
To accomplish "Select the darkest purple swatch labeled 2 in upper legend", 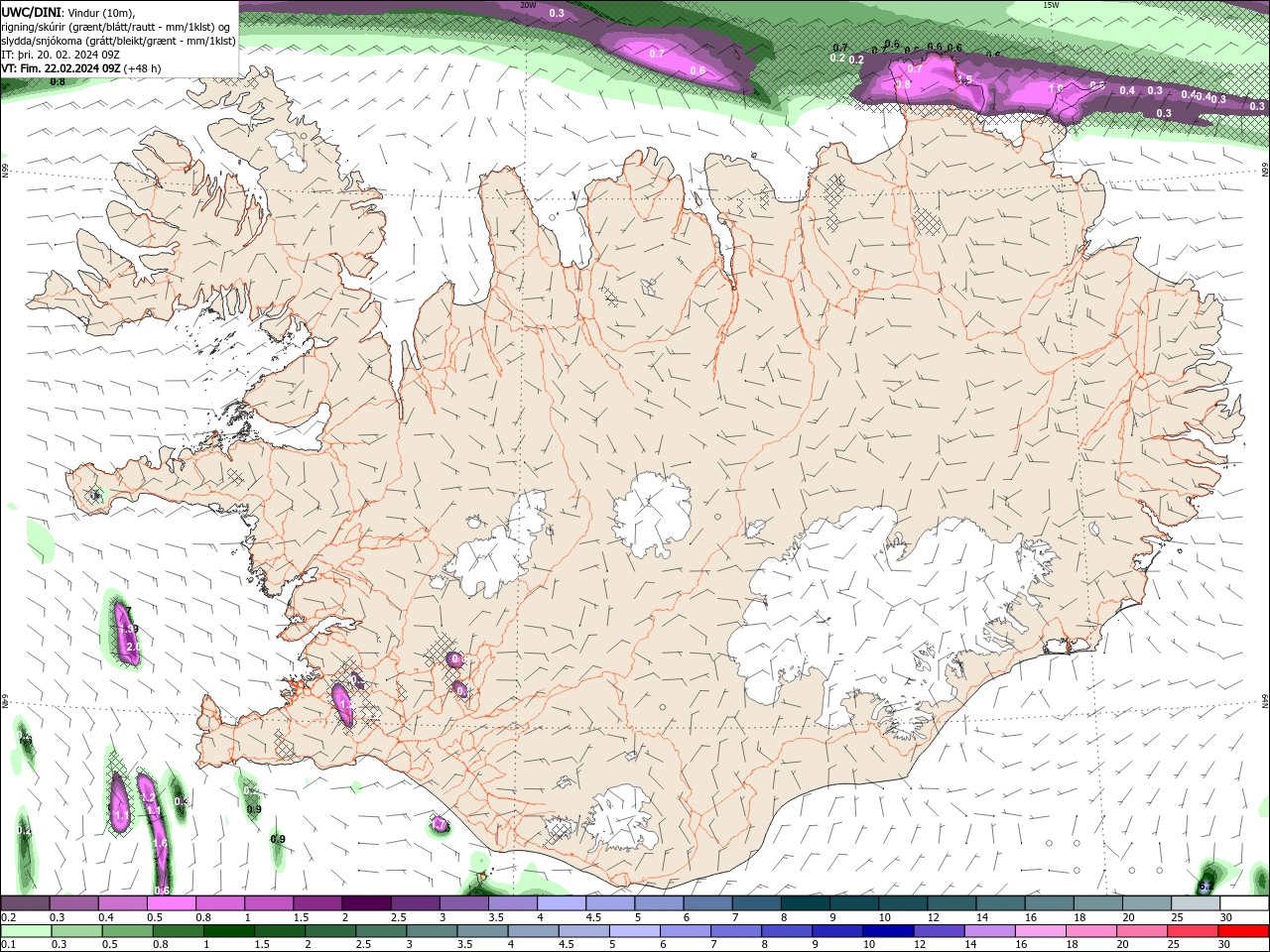I will coord(365,903).
